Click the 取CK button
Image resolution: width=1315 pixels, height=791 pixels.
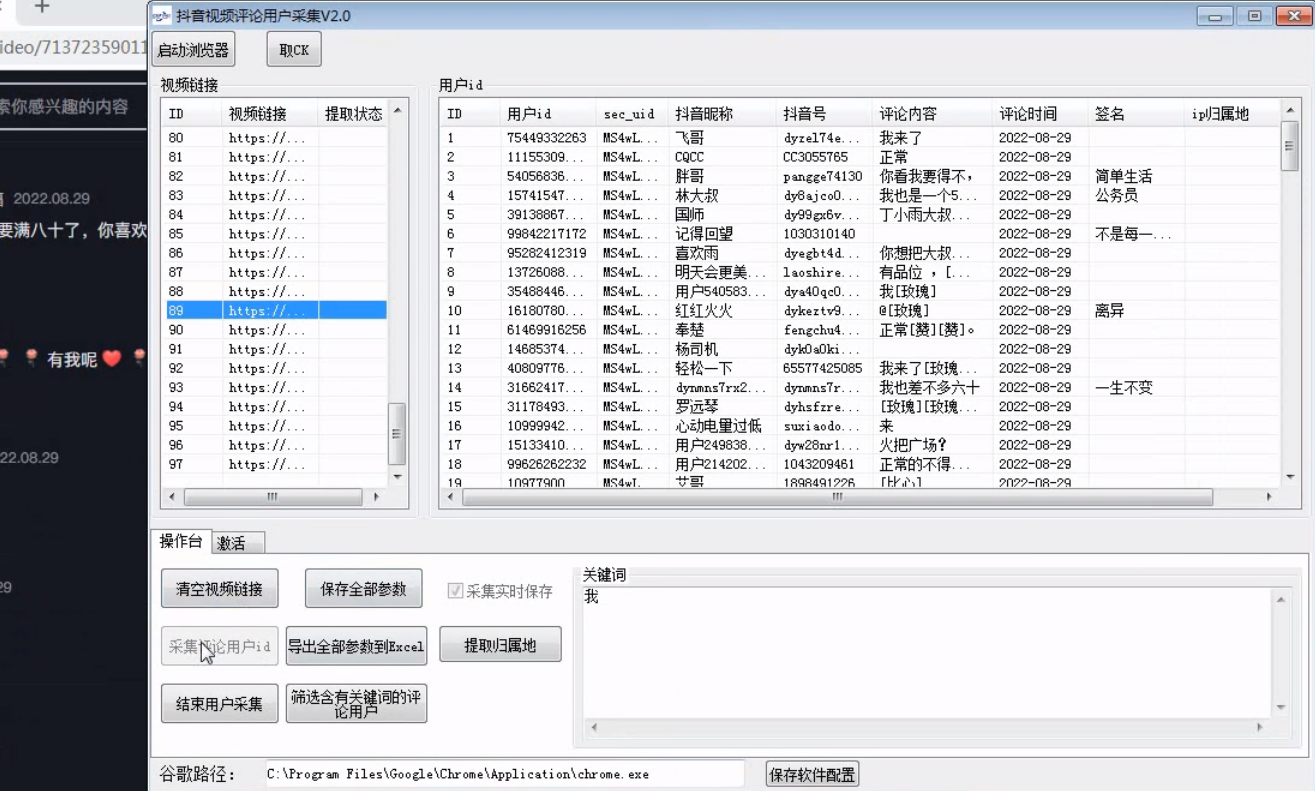(x=294, y=50)
